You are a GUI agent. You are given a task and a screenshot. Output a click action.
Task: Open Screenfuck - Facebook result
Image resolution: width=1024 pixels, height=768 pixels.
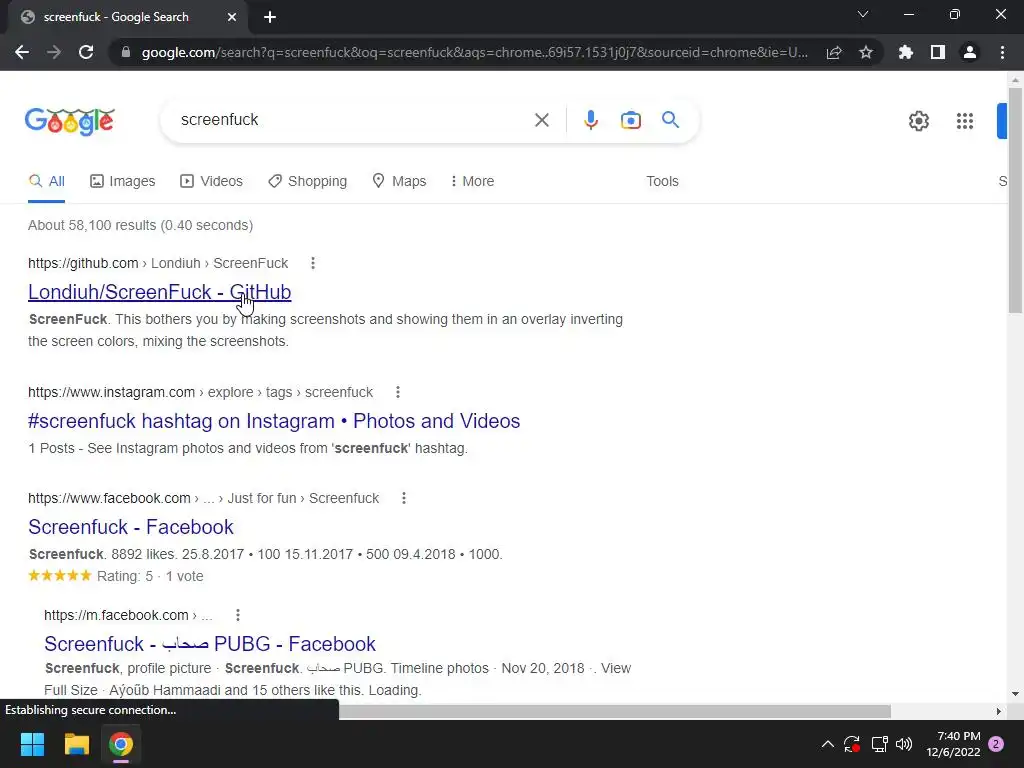coord(131,527)
